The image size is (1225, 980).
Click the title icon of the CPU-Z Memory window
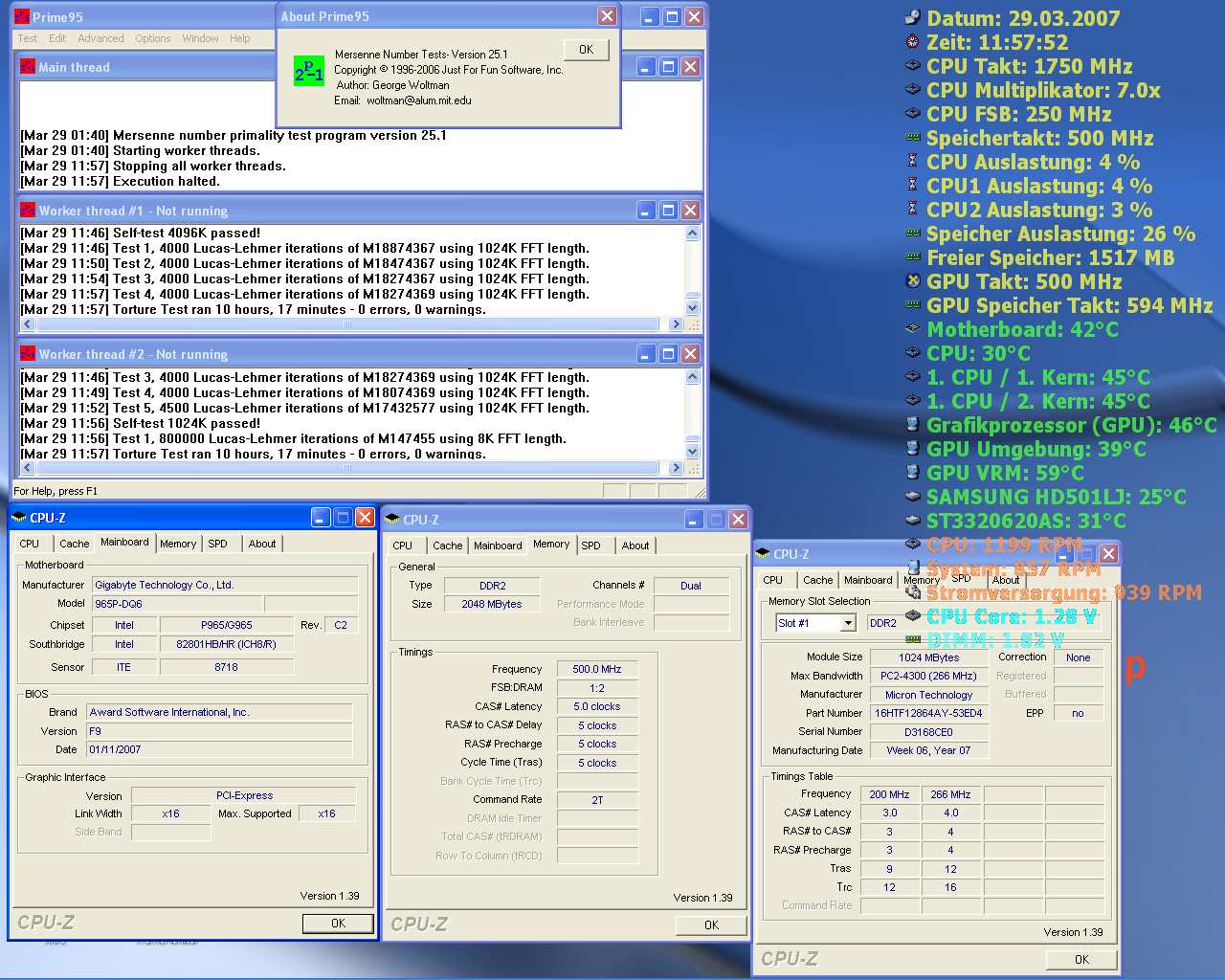[x=391, y=520]
